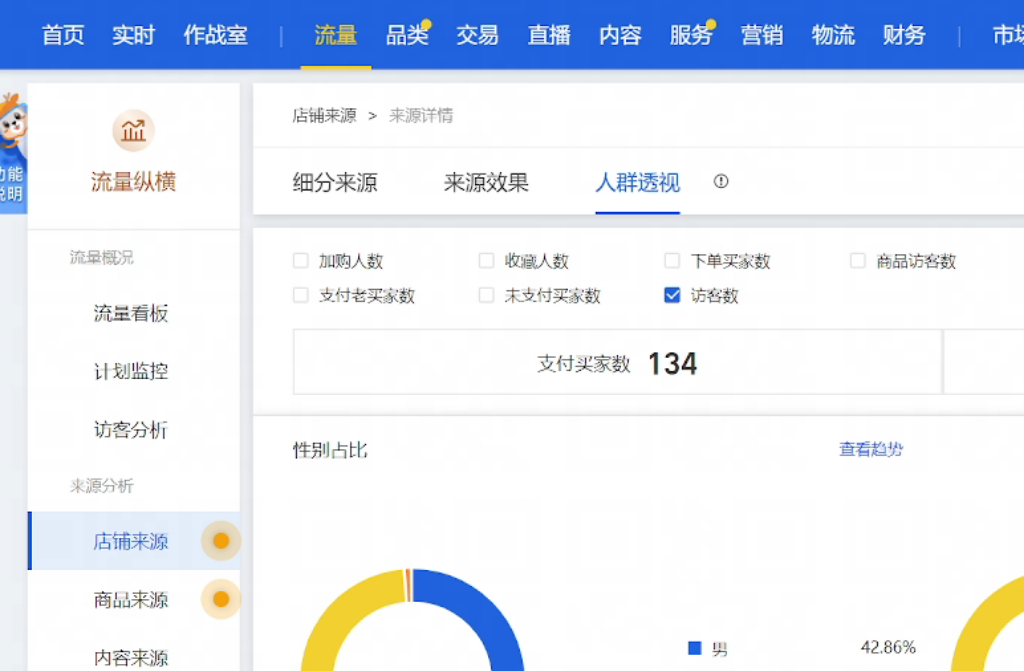Viewport: 1024px width, 671px height.
Task: Open the 内容 top menu
Action: 620,35
